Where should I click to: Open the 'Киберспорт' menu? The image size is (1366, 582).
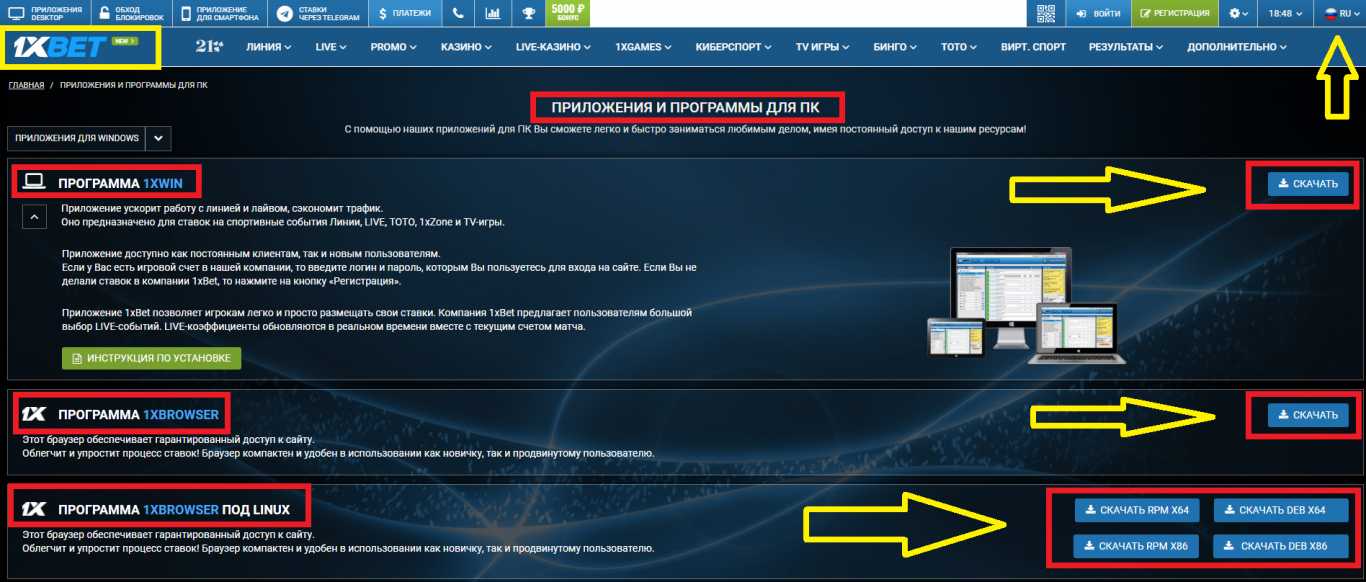tap(733, 47)
